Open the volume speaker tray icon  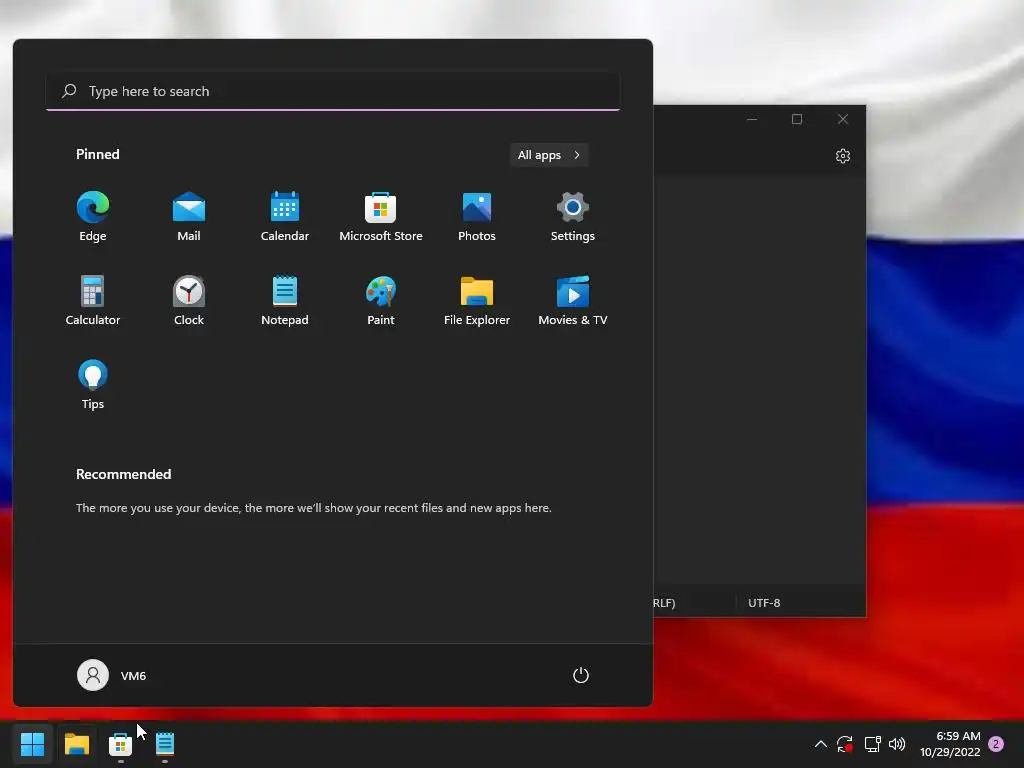point(897,744)
